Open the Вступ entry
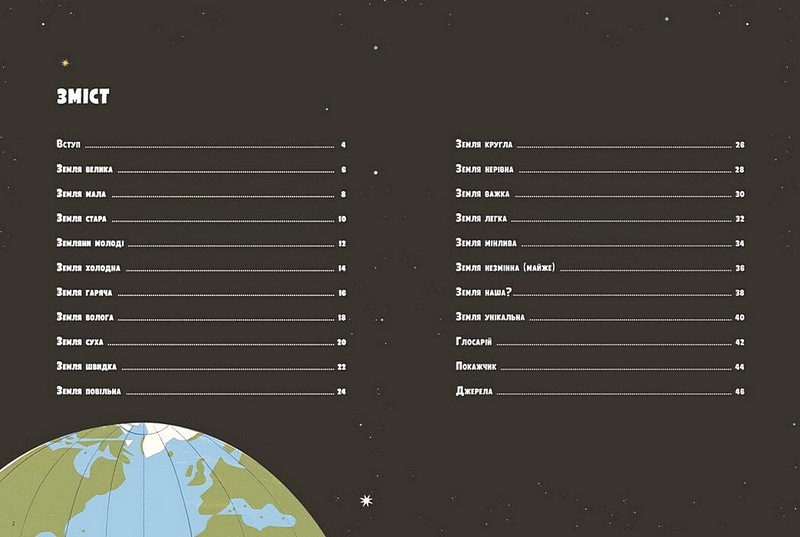Viewport: 800px width, 537px height. point(69,145)
